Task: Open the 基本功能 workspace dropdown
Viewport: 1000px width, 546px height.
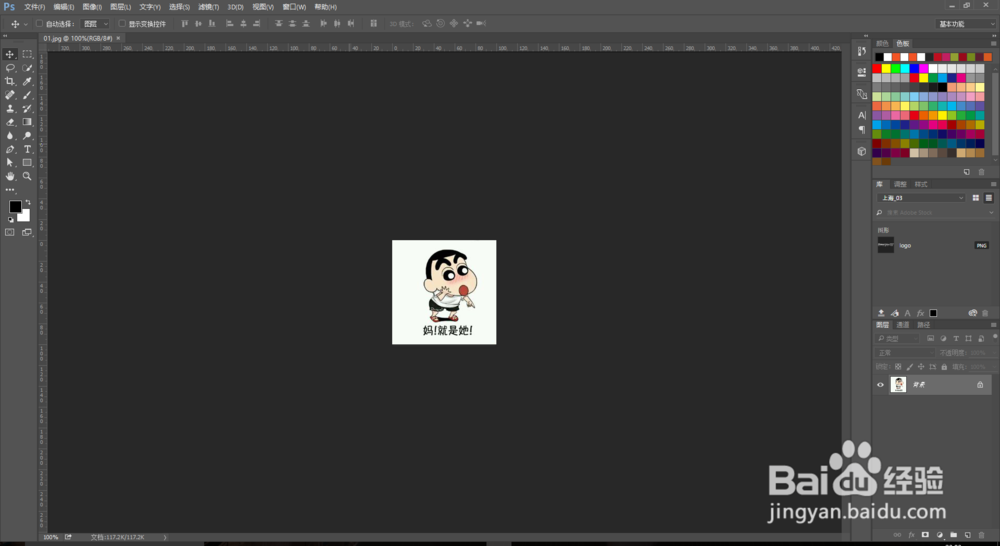Action: coord(966,24)
